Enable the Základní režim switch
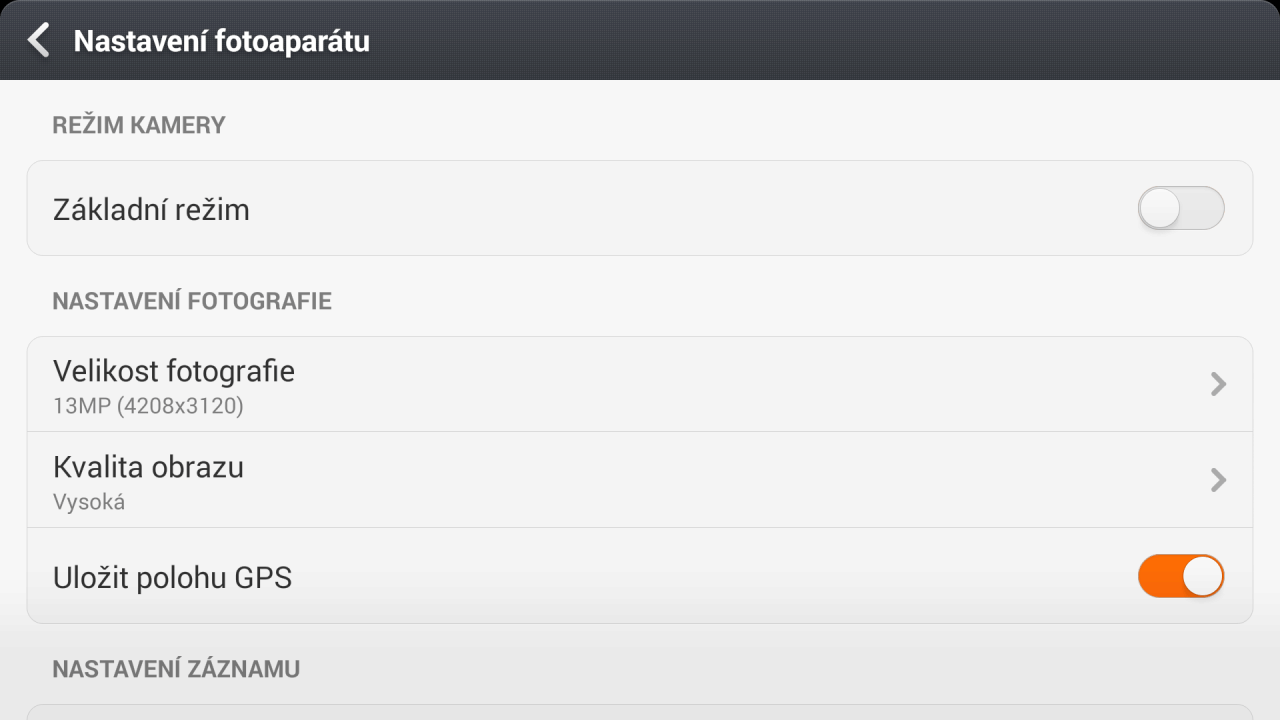Image resolution: width=1280 pixels, height=720 pixels. click(x=1181, y=208)
